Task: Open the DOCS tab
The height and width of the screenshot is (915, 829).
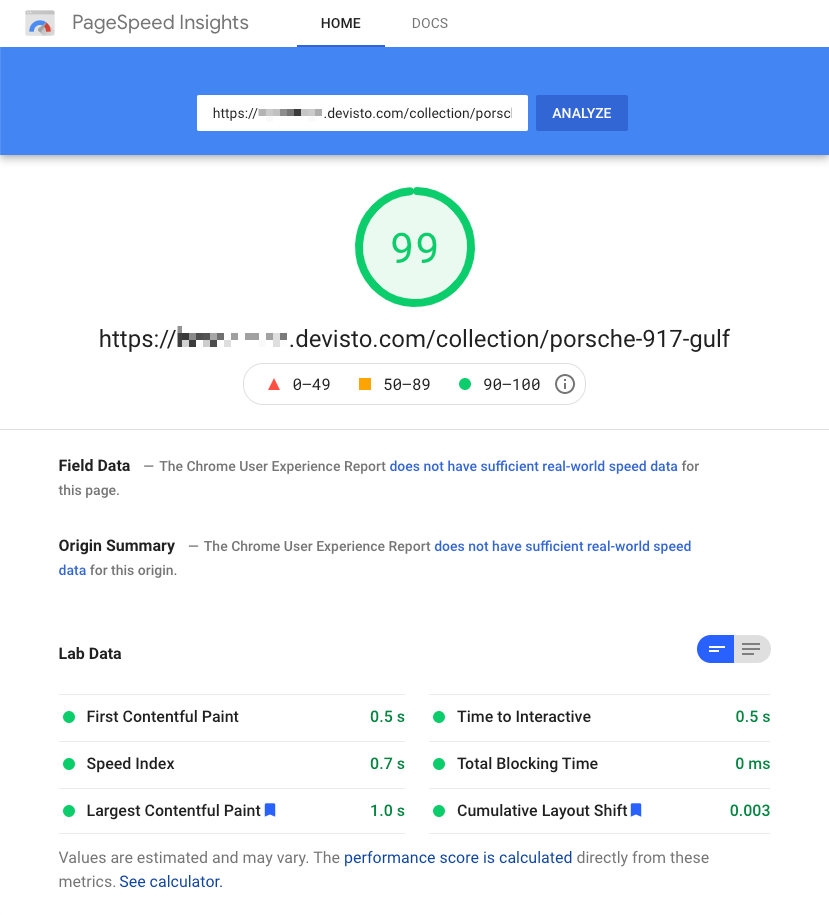Action: pos(430,23)
